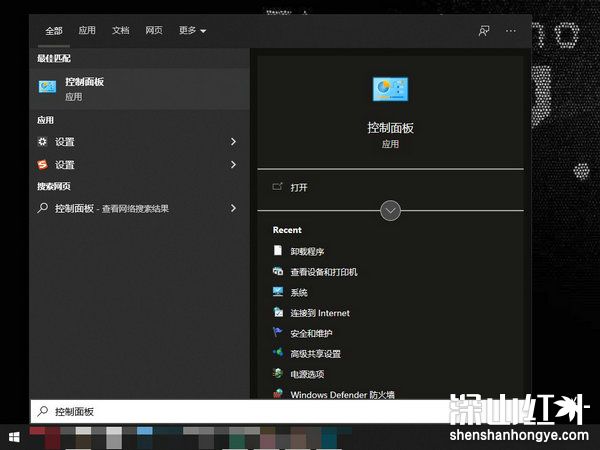Click the Windows Defender firewall icon
The height and width of the screenshot is (450, 600).
tap(278, 393)
